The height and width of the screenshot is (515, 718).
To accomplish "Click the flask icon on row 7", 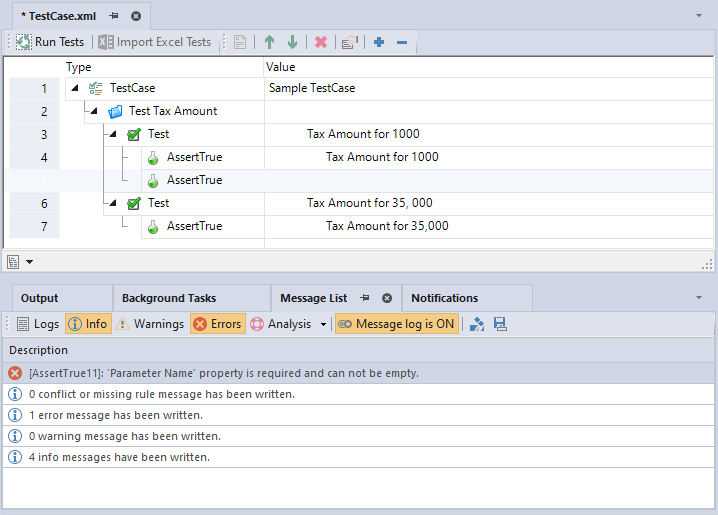I will click(x=153, y=226).
